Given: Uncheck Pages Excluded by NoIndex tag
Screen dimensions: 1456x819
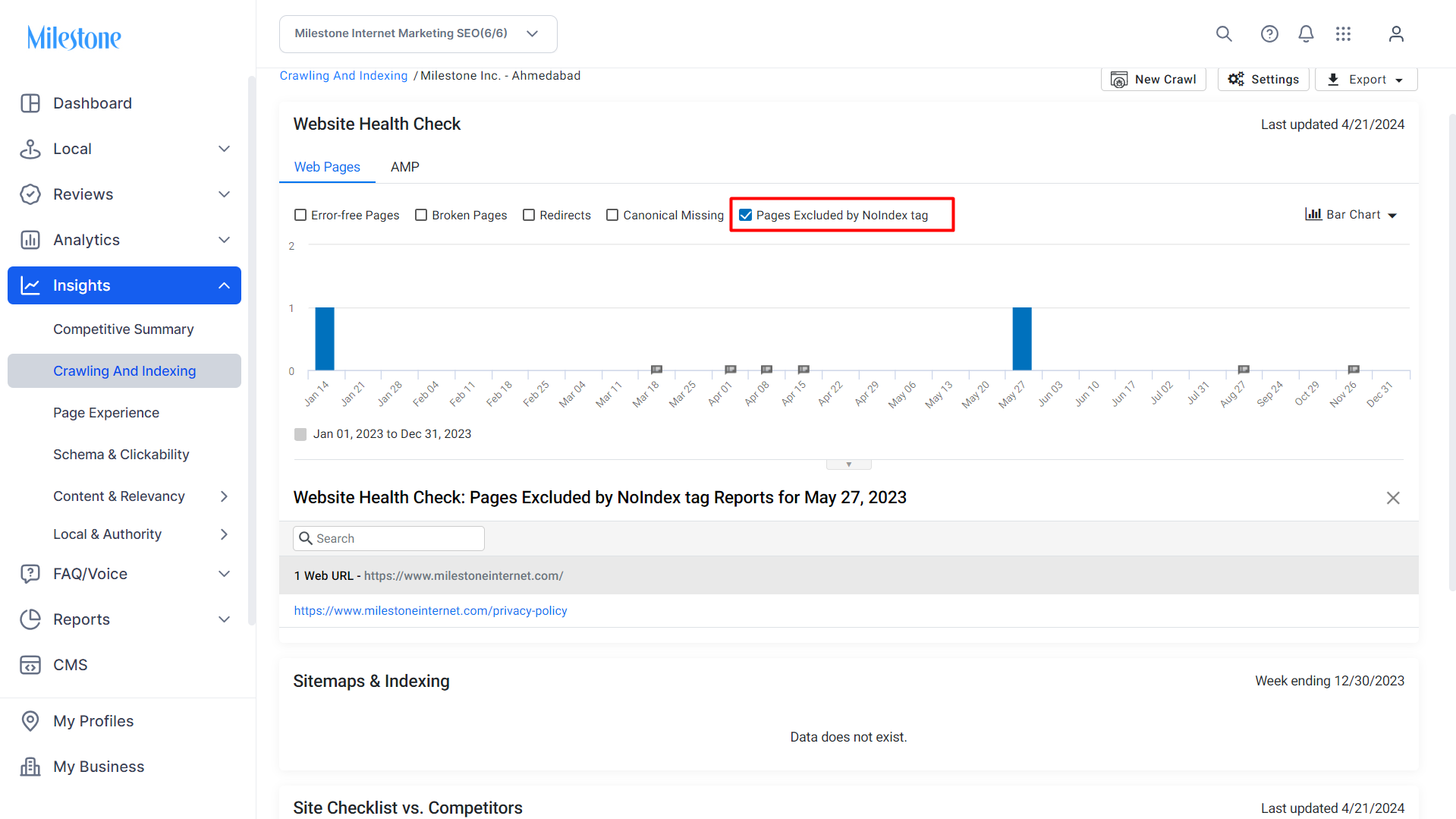Looking at the screenshot, I should click(x=746, y=216).
